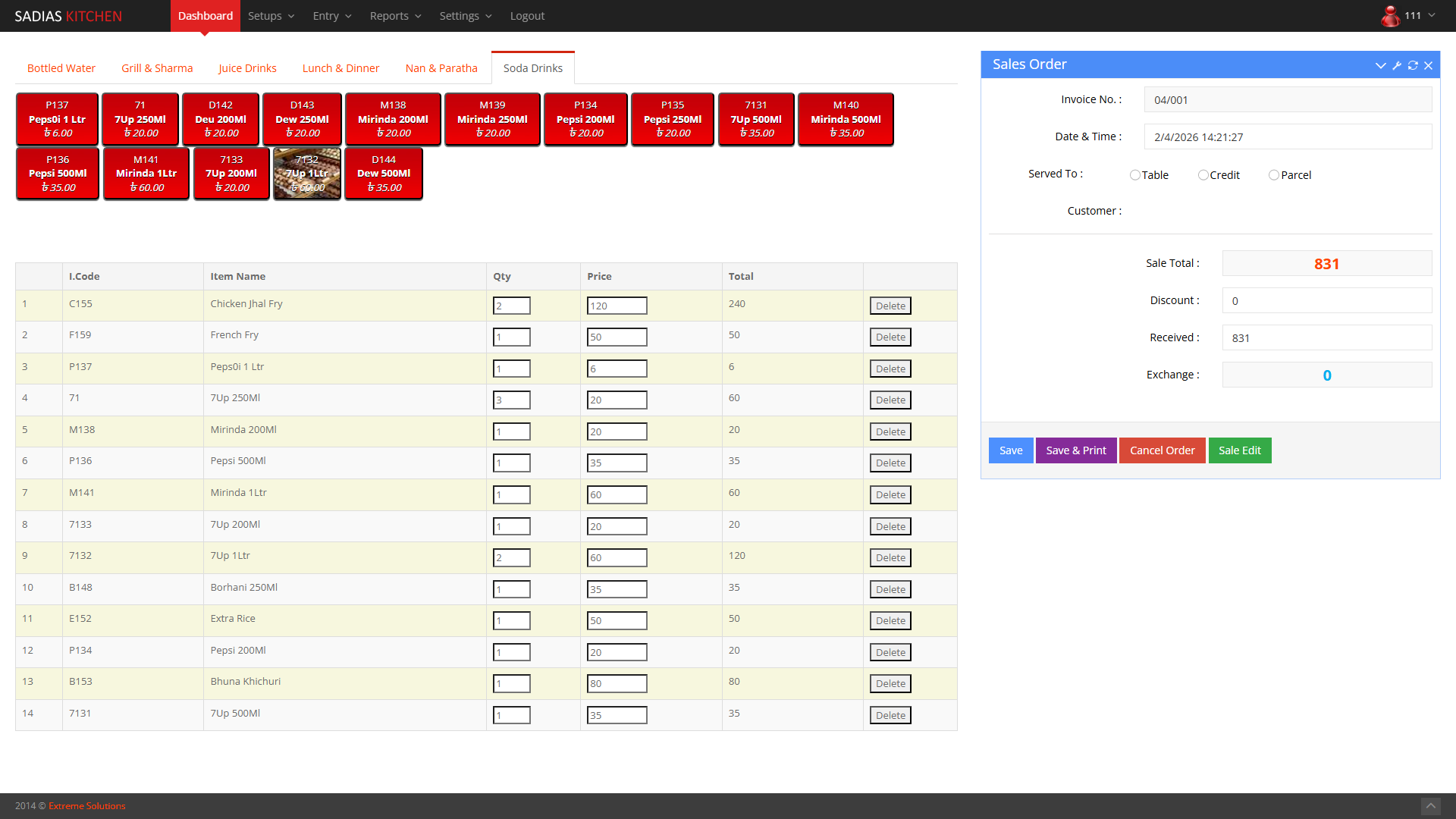Add the Dew 500Ml product tile
Viewport: 1456px width, 819px height.
[384, 174]
